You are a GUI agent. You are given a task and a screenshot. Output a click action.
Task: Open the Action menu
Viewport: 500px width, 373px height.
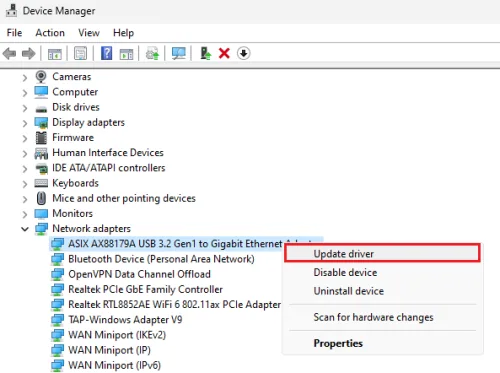pyautogui.click(x=50, y=33)
